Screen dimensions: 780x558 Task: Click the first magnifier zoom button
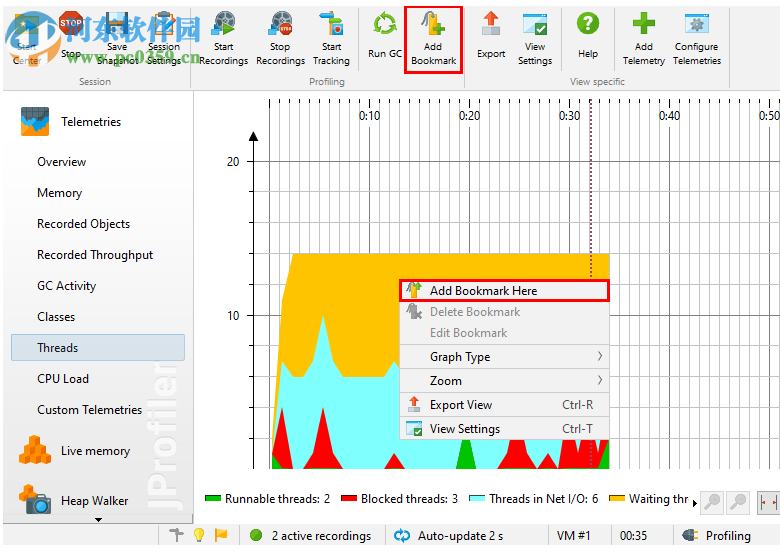[712, 502]
